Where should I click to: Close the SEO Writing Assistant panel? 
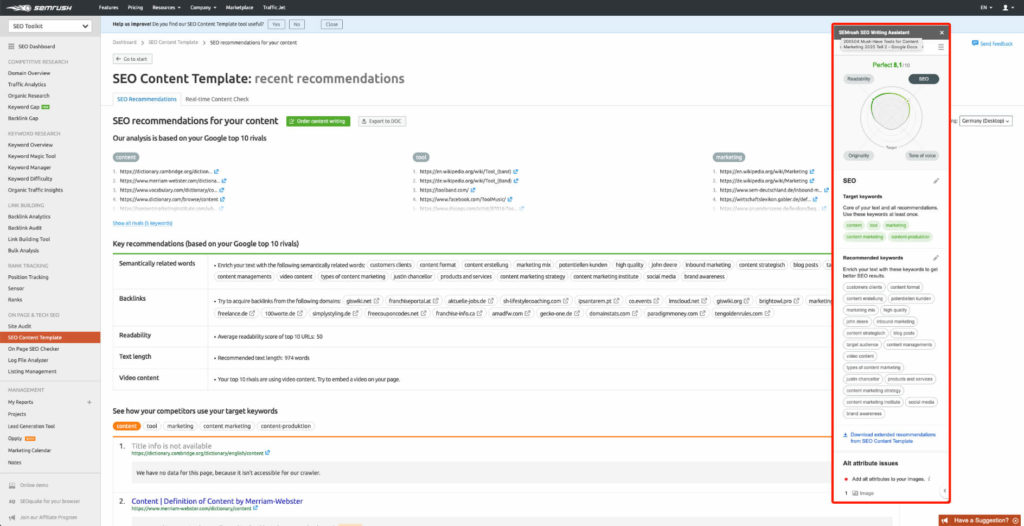[941, 32]
